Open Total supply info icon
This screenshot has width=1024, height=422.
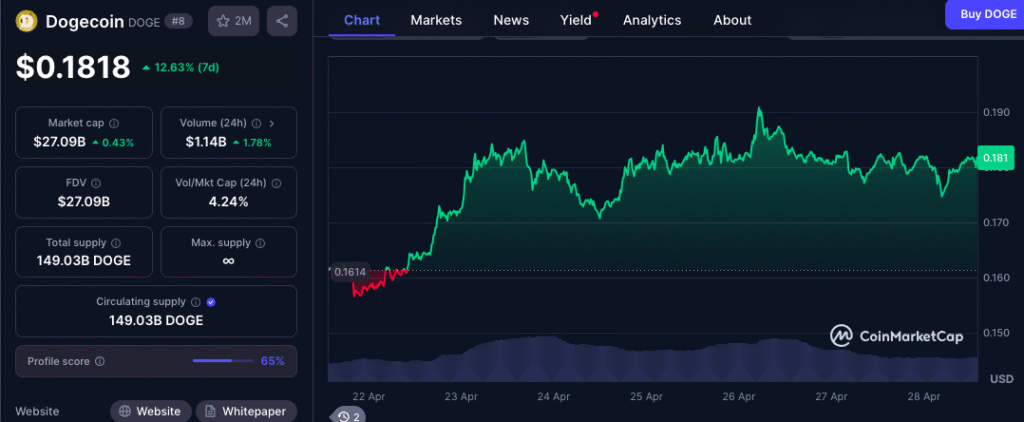click(116, 243)
